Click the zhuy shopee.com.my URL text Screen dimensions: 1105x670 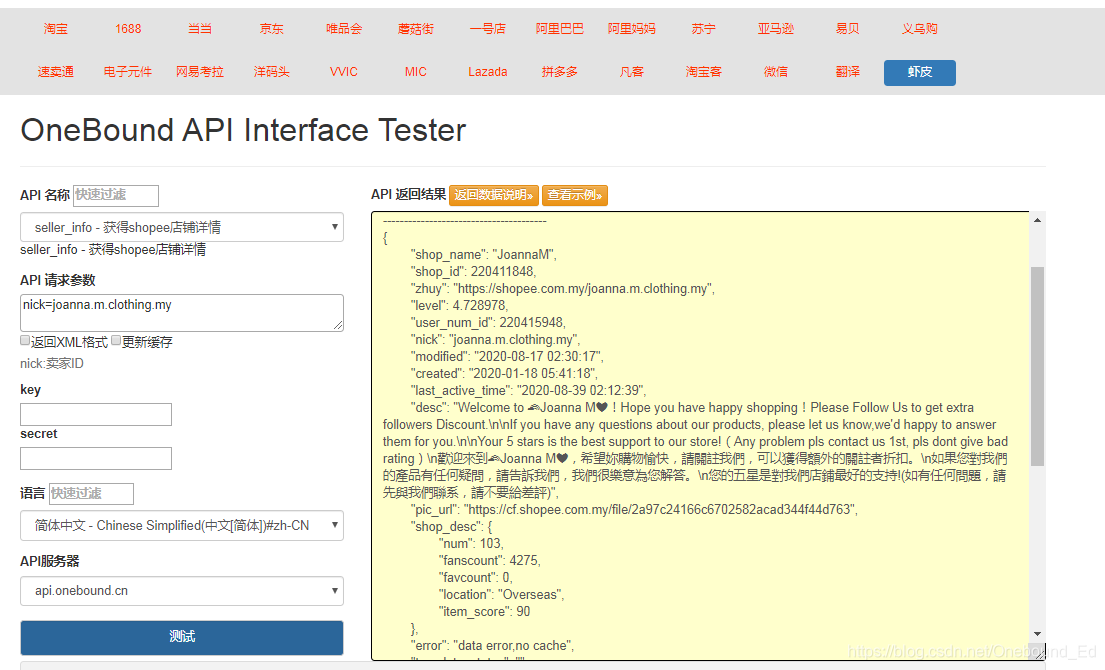pyautogui.click(x=584, y=289)
